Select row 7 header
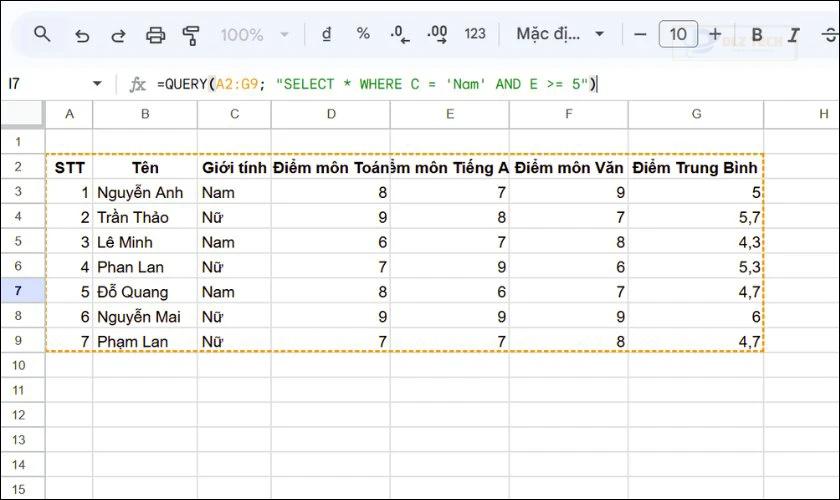Screen dimensions: 840x500 pyautogui.click(x=22, y=291)
